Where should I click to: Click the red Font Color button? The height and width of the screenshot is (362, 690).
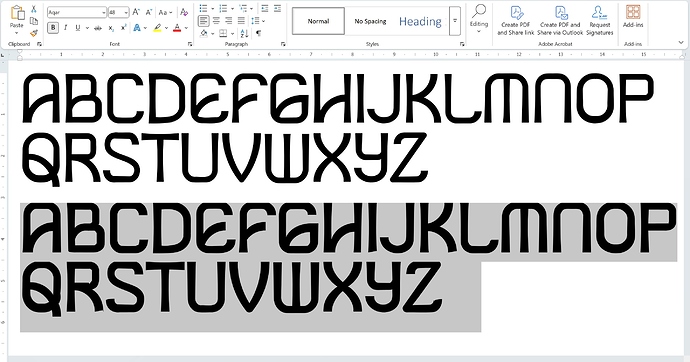point(177,28)
